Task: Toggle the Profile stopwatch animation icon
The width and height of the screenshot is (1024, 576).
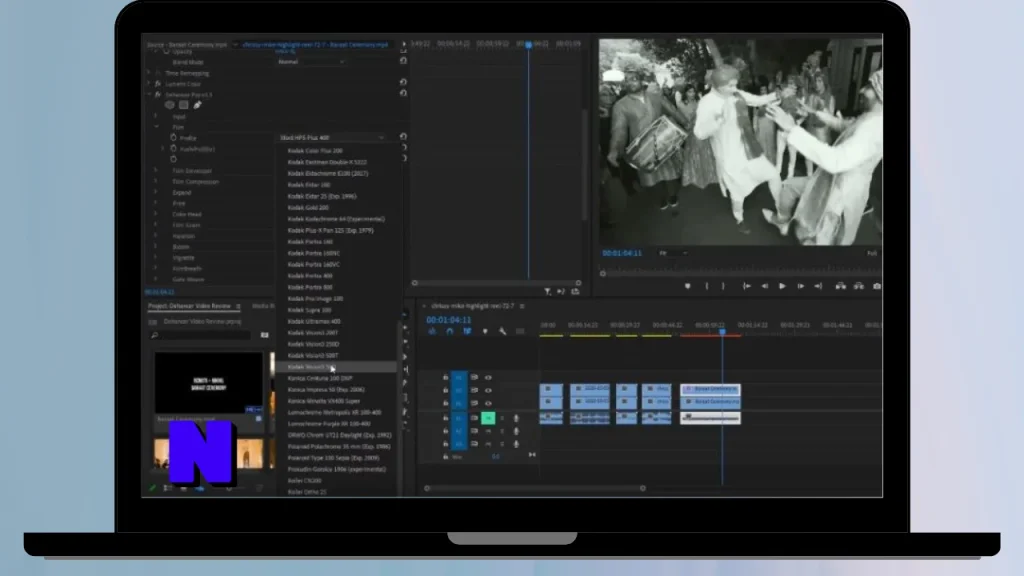Action: click(x=173, y=138)
